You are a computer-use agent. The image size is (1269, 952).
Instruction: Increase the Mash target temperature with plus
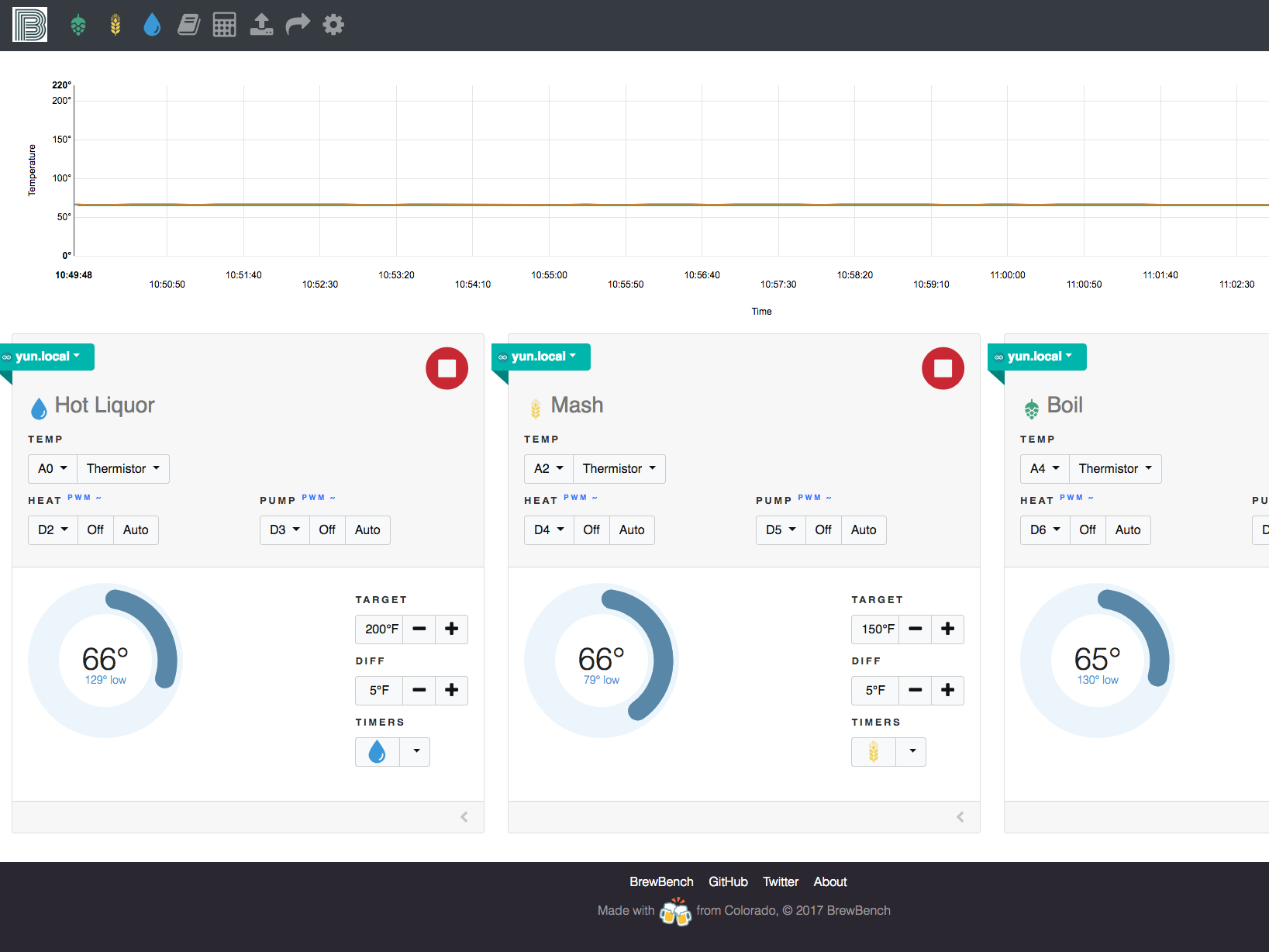[x=947, y=629]
